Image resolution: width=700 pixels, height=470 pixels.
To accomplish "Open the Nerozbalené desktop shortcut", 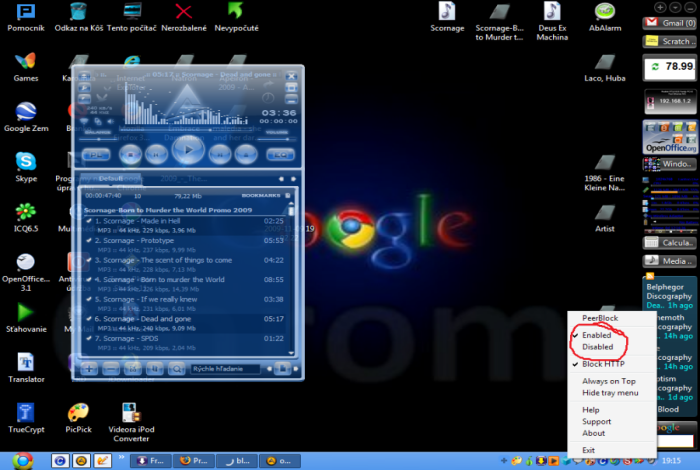I will pos(183,18).
